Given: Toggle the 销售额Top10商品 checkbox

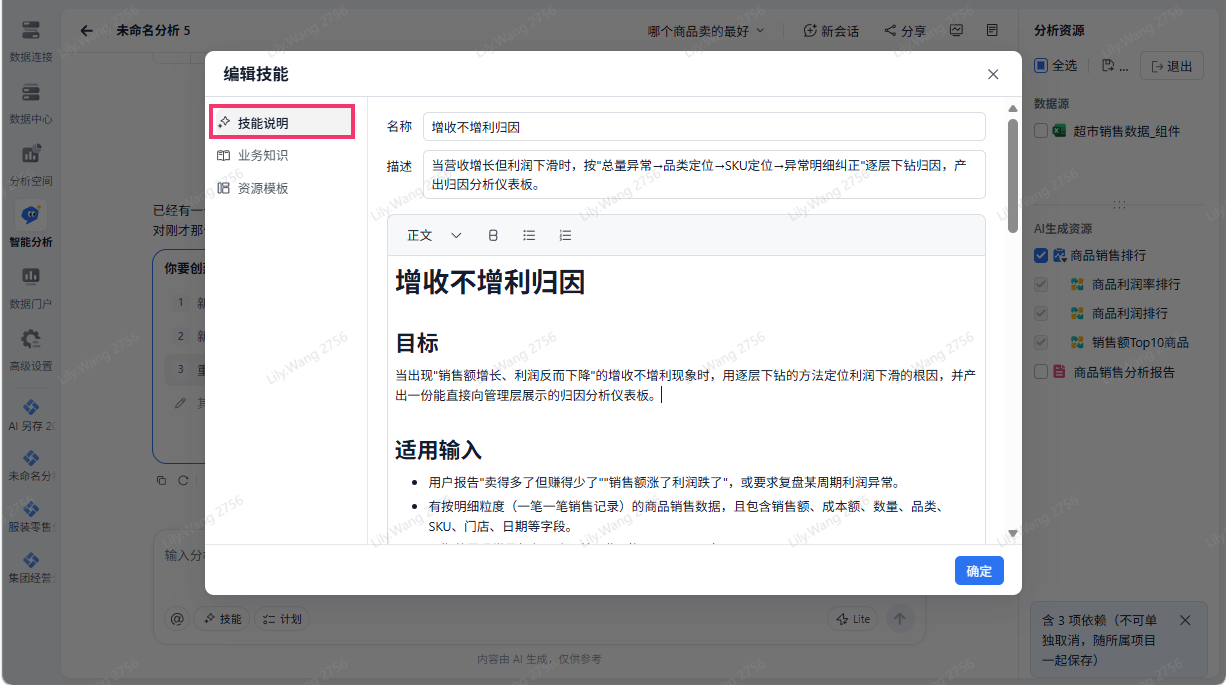Looking at the screenshot, I should click(1041, 342).
